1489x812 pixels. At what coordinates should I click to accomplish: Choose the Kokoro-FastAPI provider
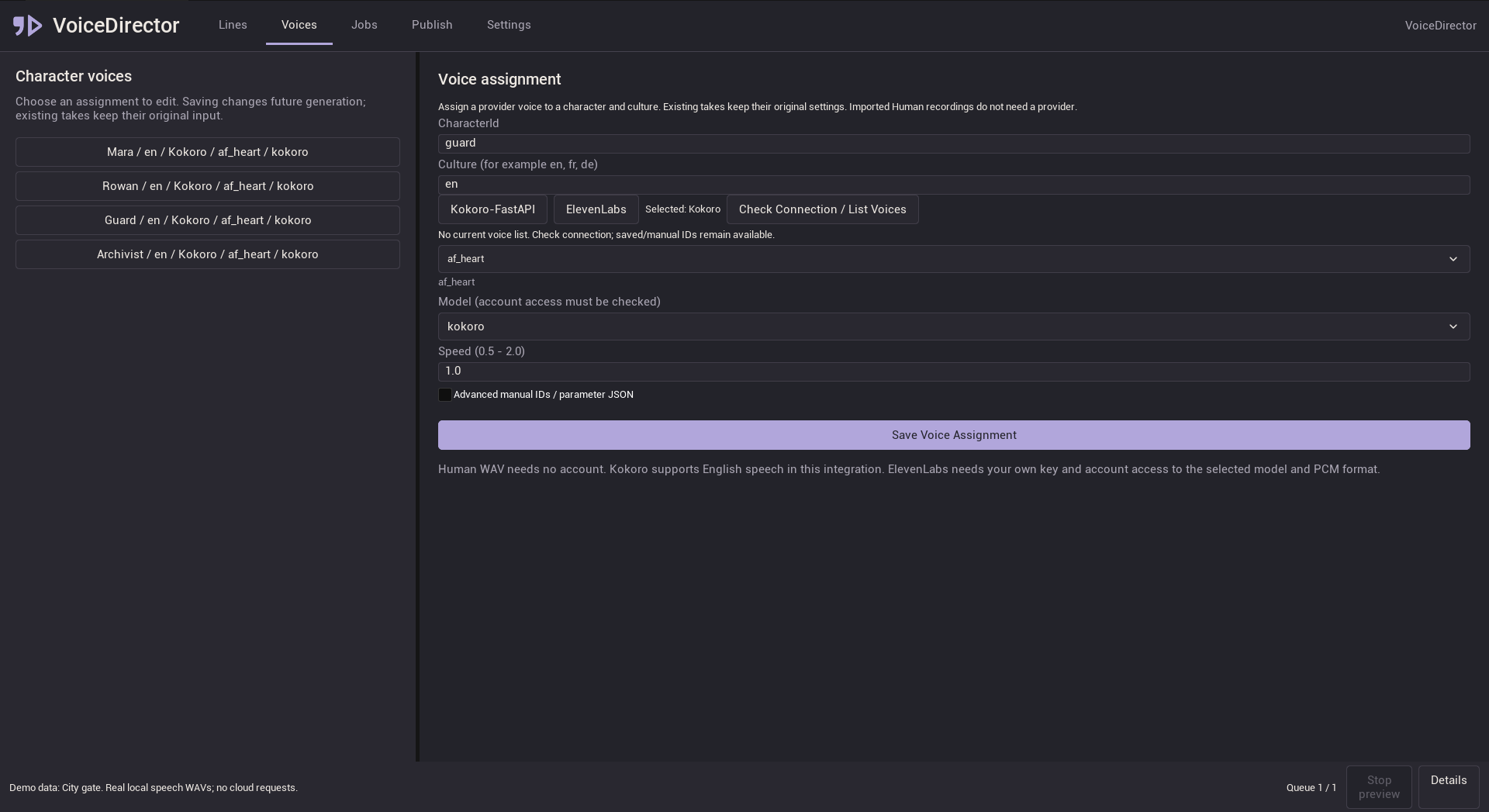[492, 209]
